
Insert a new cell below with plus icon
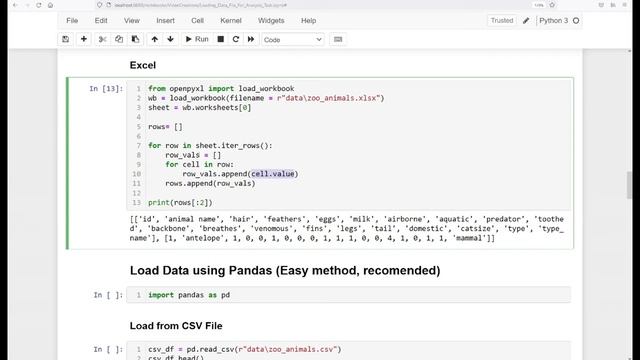coord(84,40)
